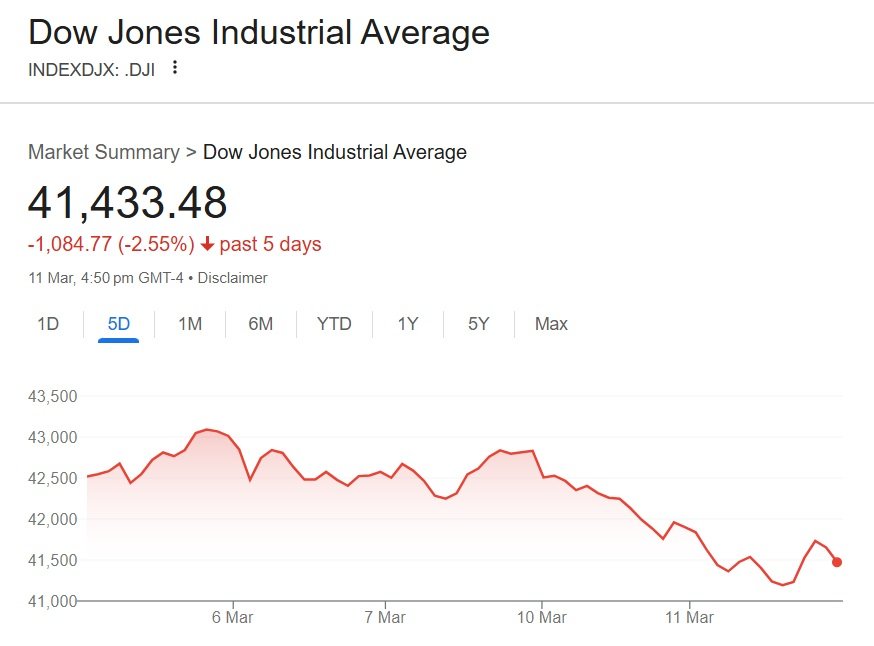874x646 pixels.
Task: Click the 11 Mar date label on the axis
Action: click(690, 618)
